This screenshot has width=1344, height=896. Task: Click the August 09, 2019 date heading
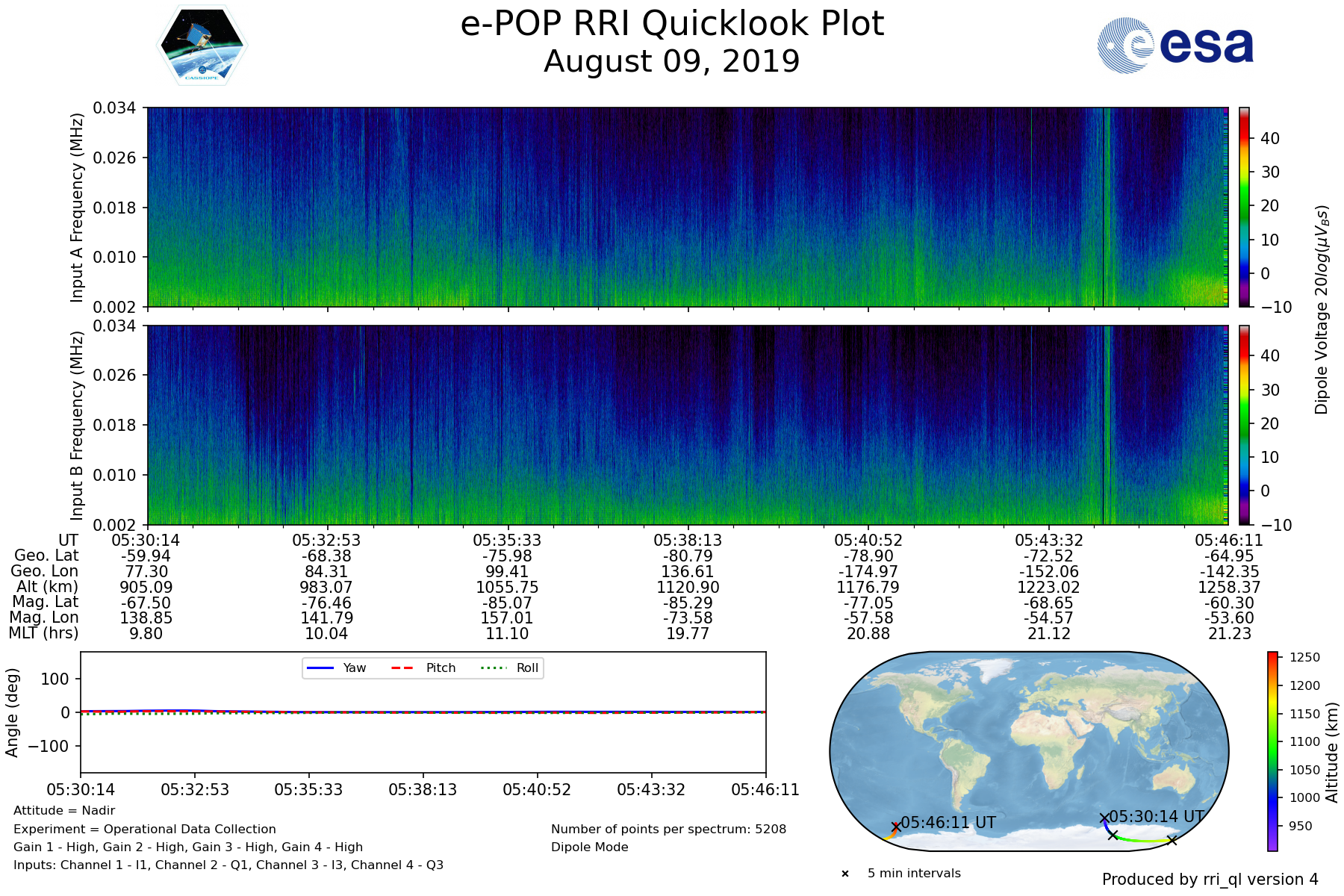coord(672,61)
